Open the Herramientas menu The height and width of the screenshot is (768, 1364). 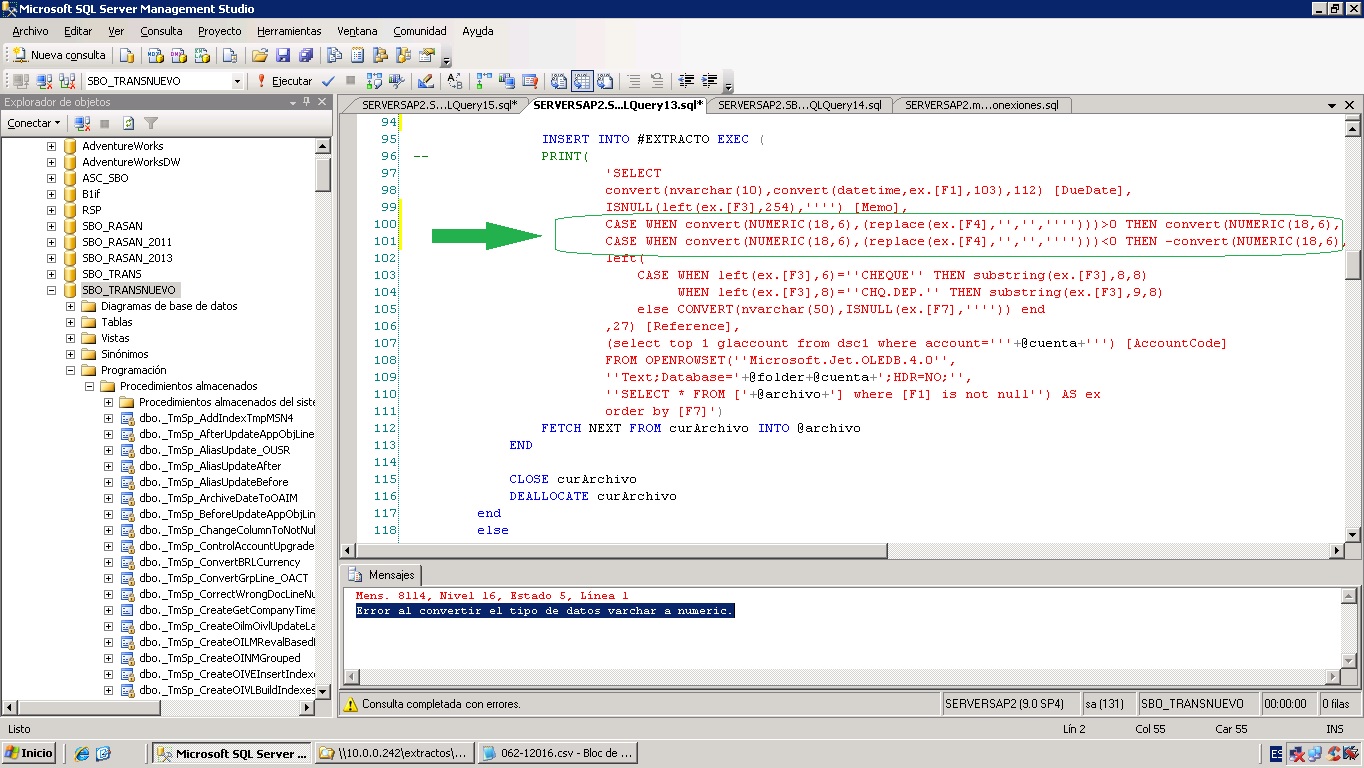click(289, 31)
